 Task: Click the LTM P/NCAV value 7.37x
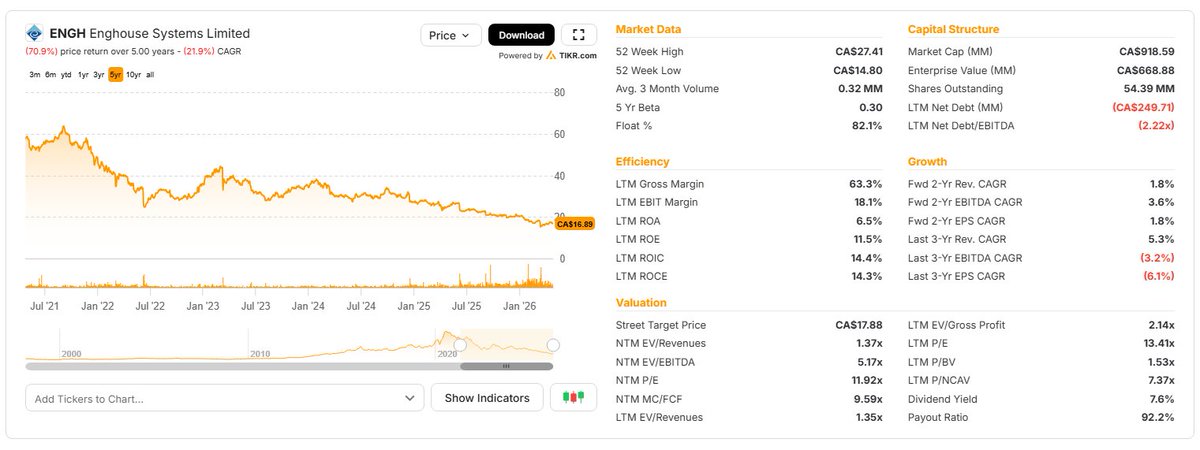pos(1159,380)
